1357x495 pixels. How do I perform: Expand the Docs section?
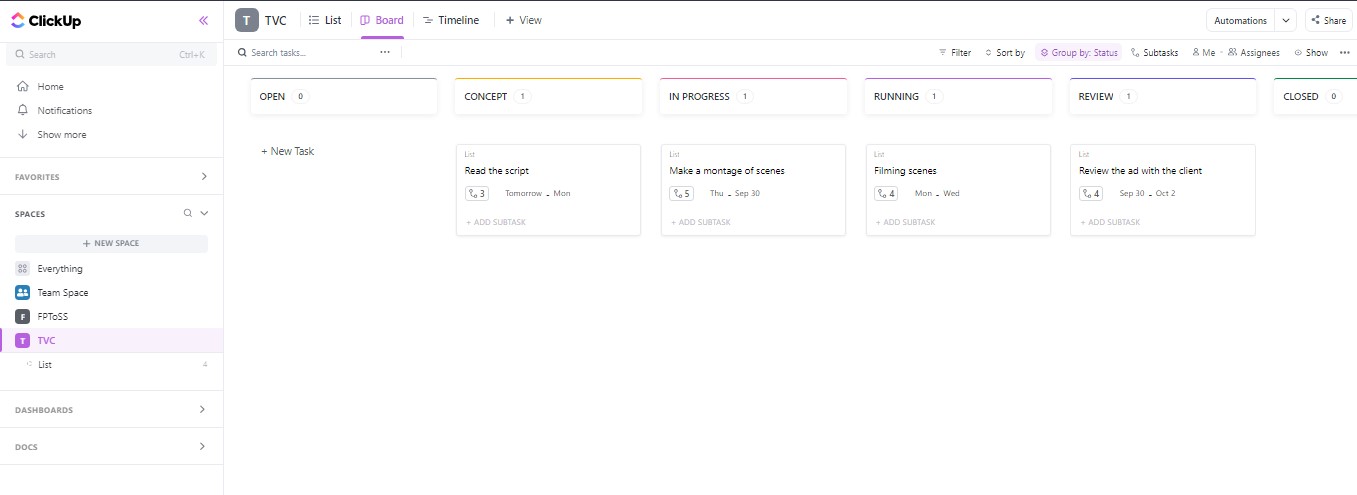click(204, 447)
